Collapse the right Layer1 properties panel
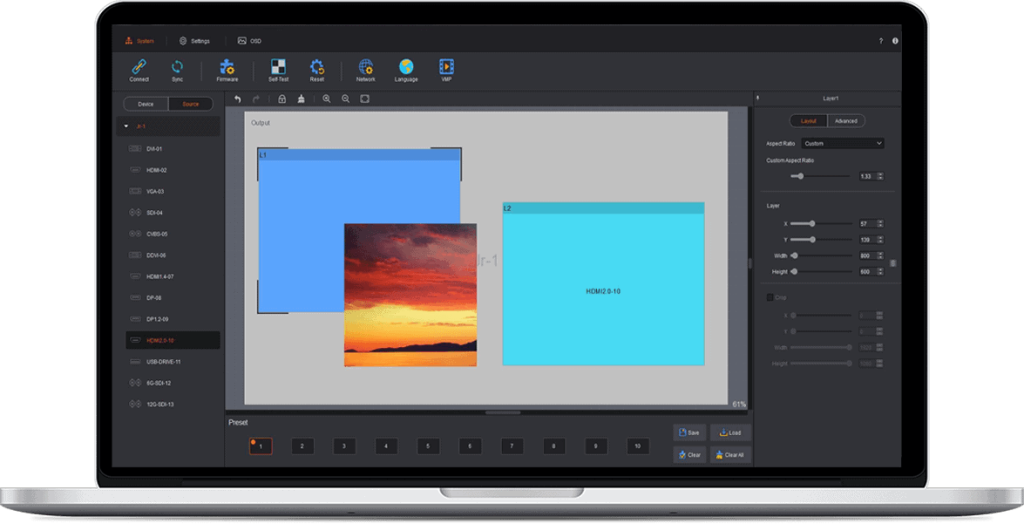The height and width of the screenshot is (524, 1024). tap(758, 98)
